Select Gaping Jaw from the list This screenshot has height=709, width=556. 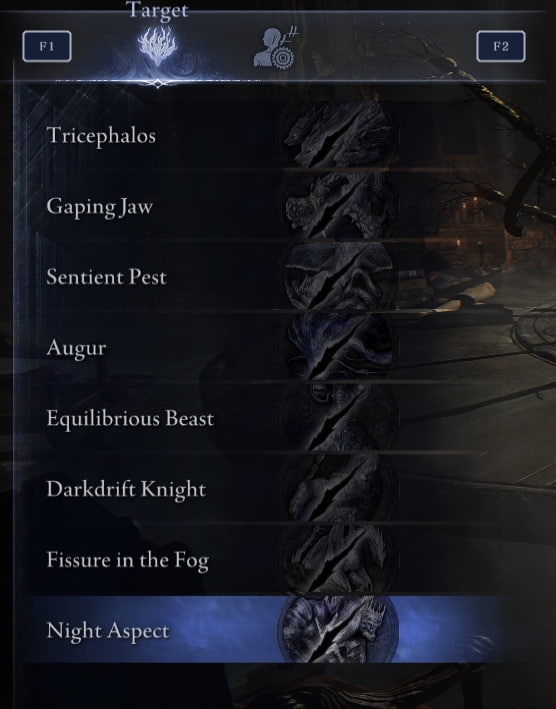coord(262,206)
